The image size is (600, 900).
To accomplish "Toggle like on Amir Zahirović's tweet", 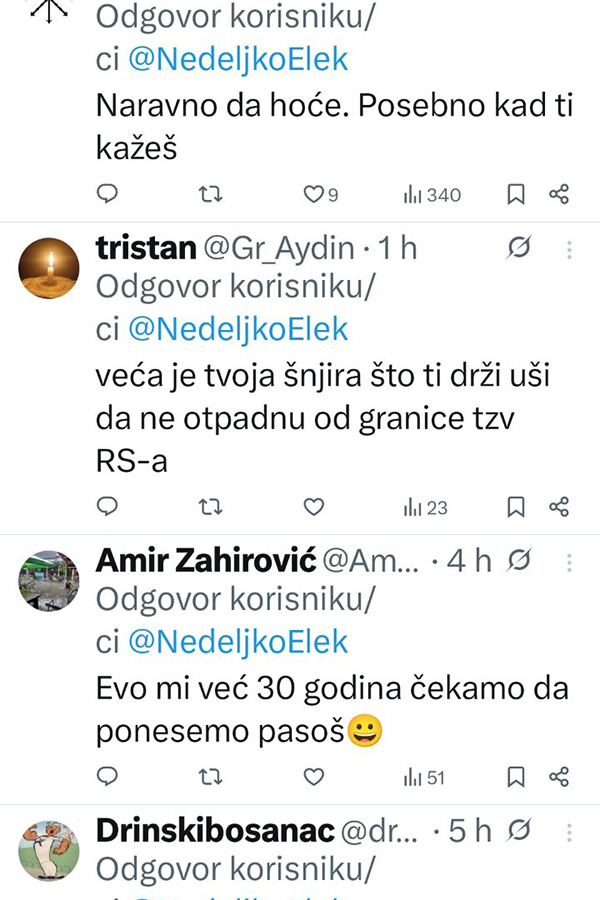I will click(x=314, y=777).
